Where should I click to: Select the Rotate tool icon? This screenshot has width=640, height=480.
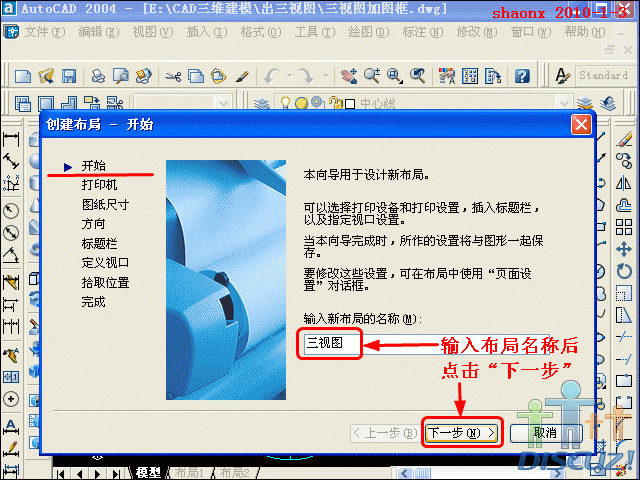click(624, 271)
